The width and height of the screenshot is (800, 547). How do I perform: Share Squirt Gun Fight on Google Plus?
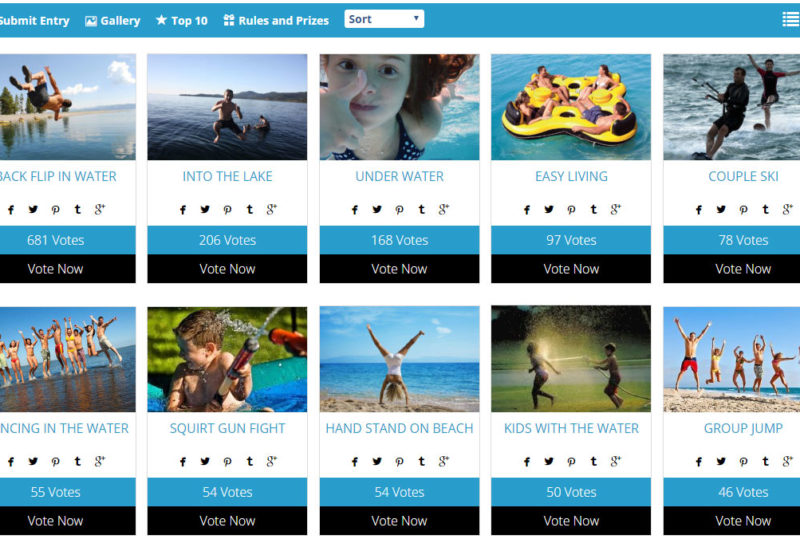click(x=271, y=461)
